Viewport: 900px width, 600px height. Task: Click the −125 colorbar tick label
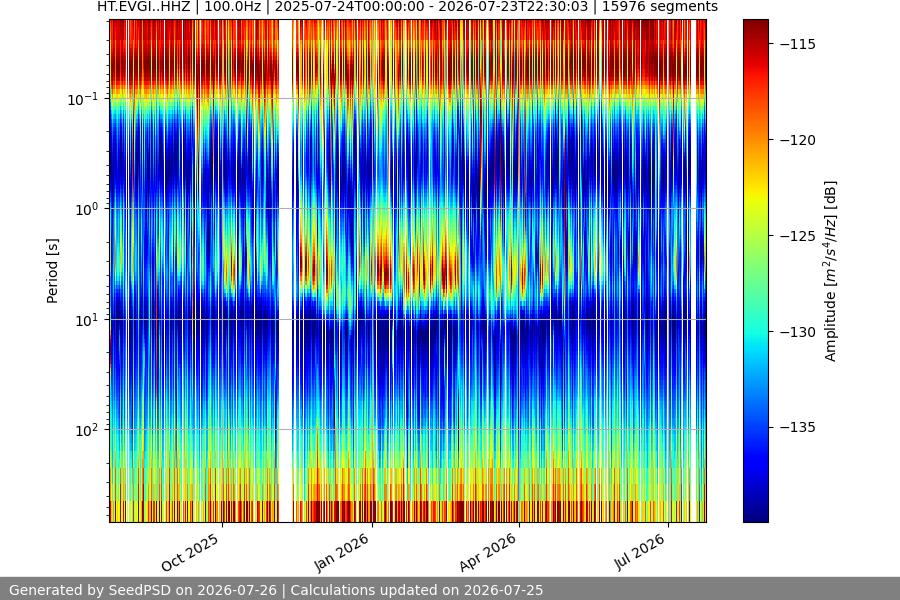pos(797,236)
